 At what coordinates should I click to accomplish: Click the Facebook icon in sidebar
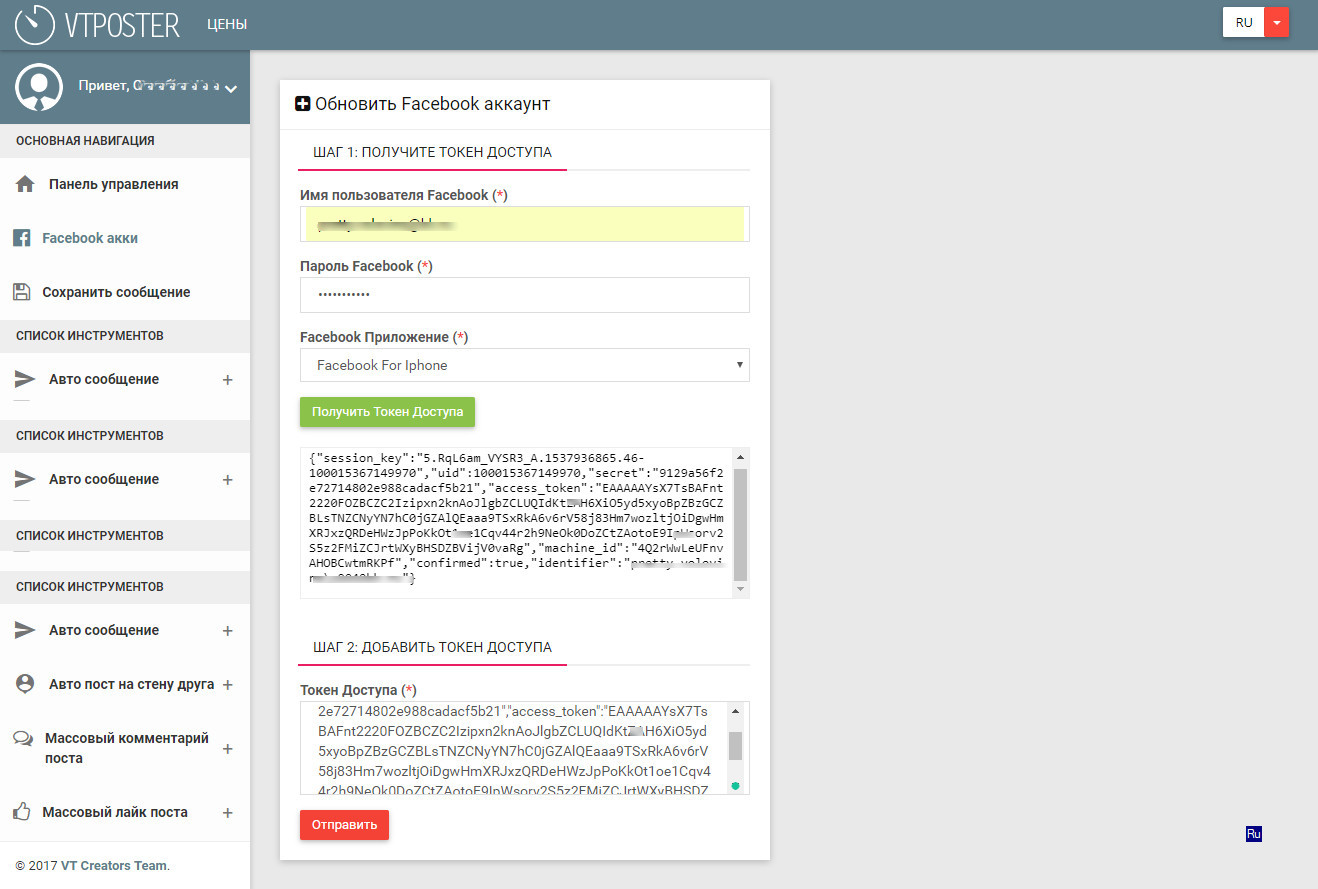pyautogui.click(x=21, y=238)
